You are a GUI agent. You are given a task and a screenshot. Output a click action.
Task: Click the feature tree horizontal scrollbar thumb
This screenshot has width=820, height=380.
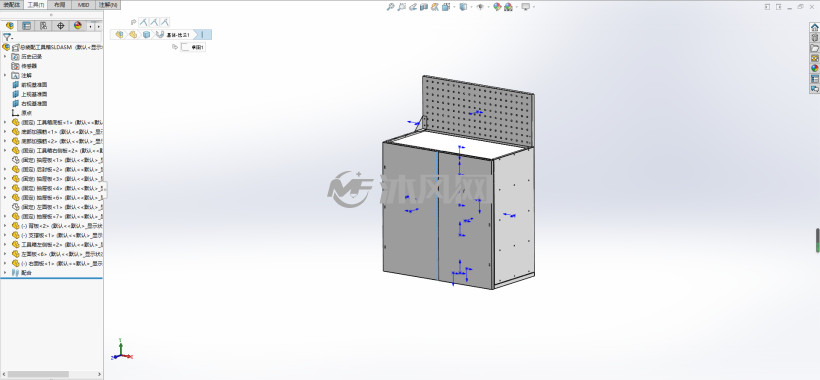pyautogui.click(x=38, y=374)
